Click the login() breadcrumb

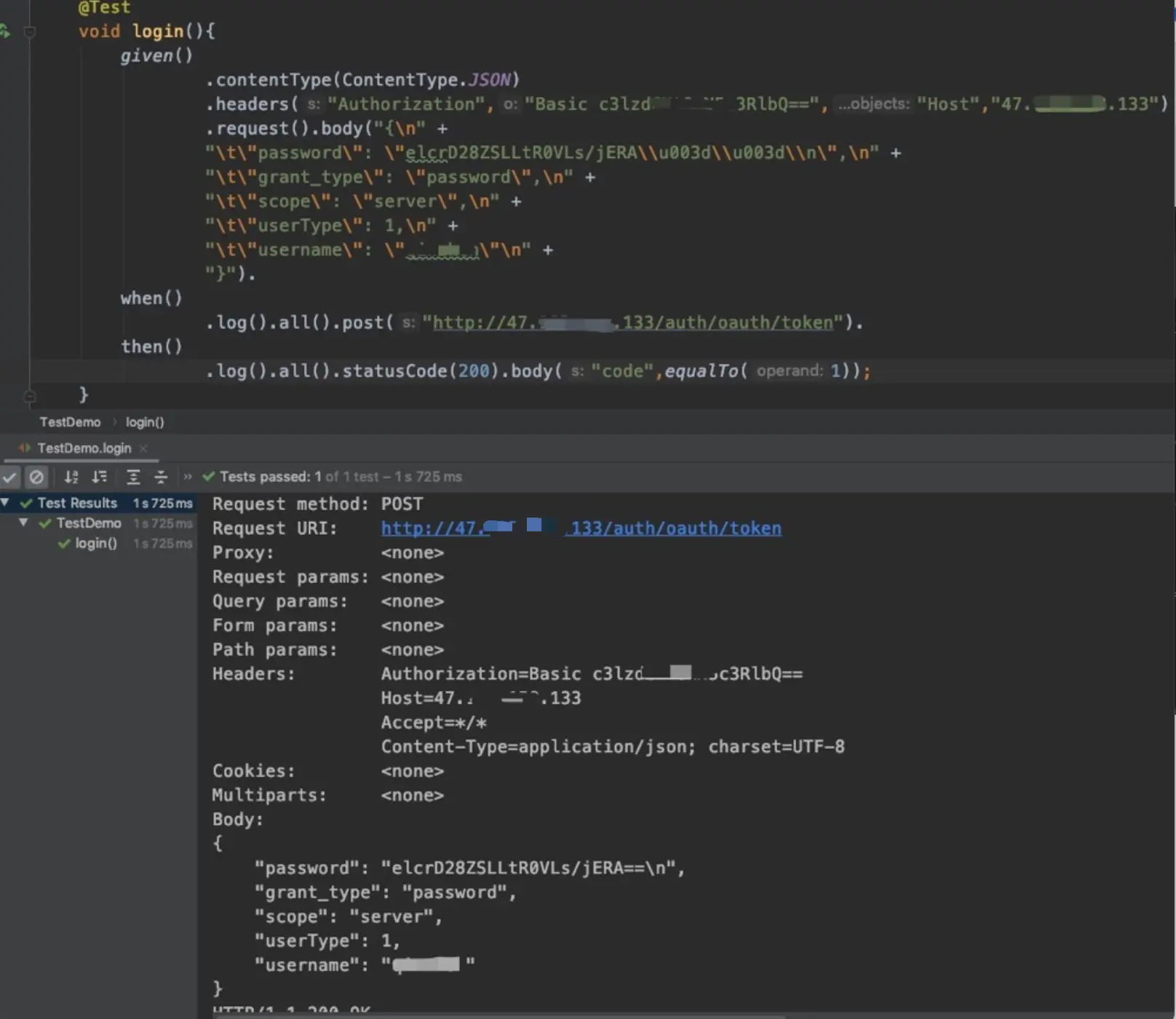(x=145, y=422)
